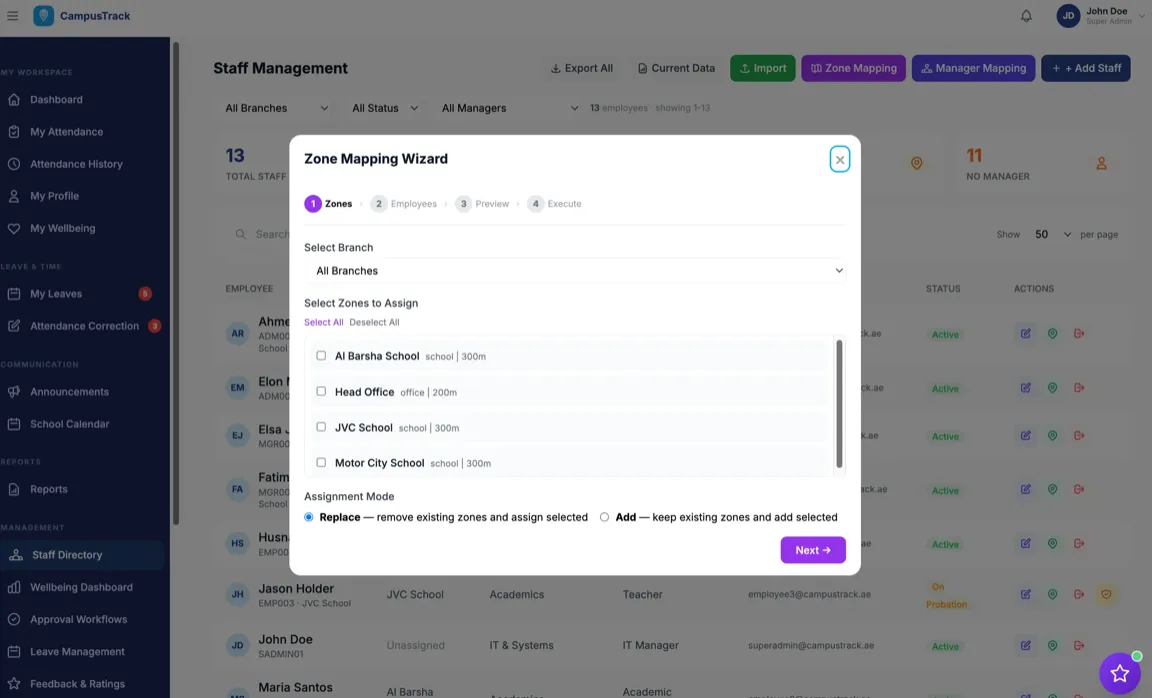Open the hamburger menu icon

13,16
